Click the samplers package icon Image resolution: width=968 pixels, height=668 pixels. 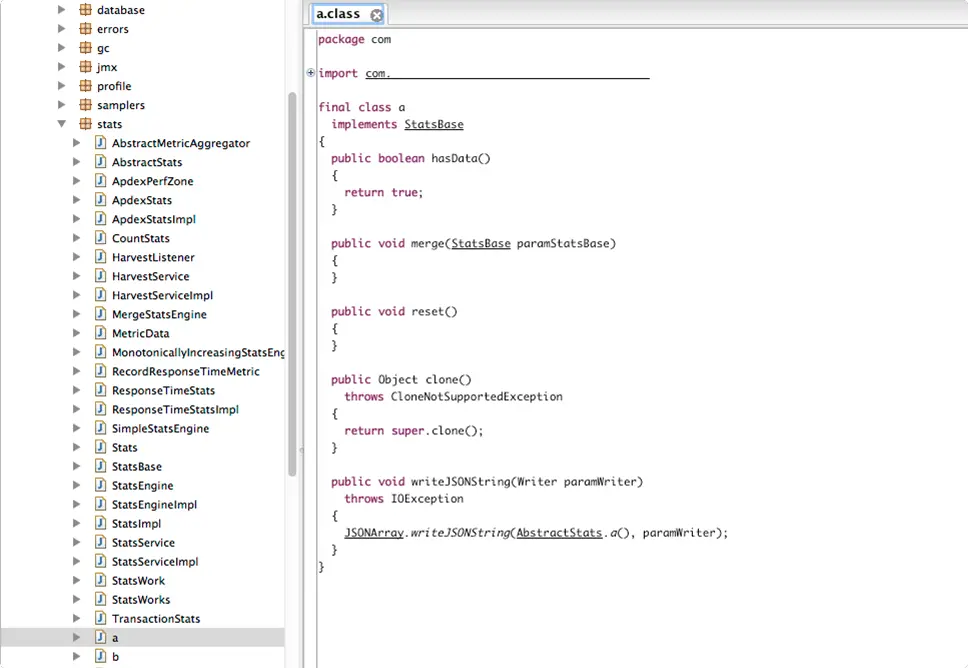click(x=85, y=105)
